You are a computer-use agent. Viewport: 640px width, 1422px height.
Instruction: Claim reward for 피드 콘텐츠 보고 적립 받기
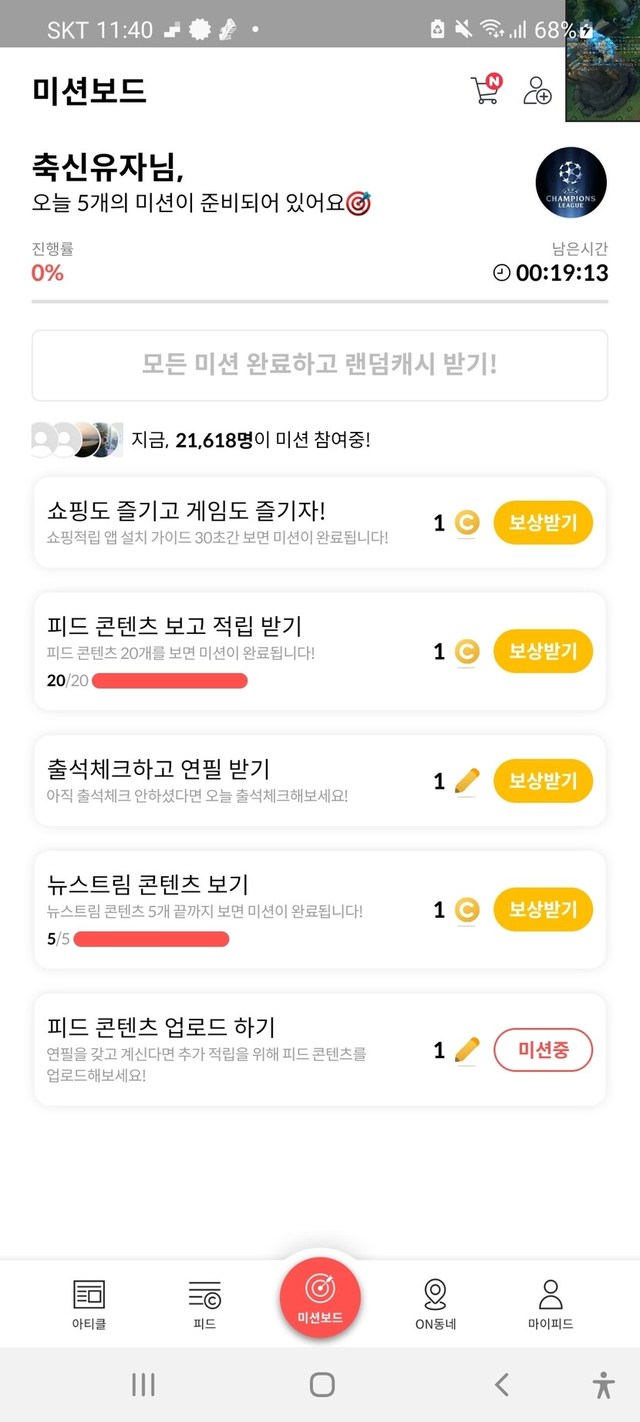[543, 652]
